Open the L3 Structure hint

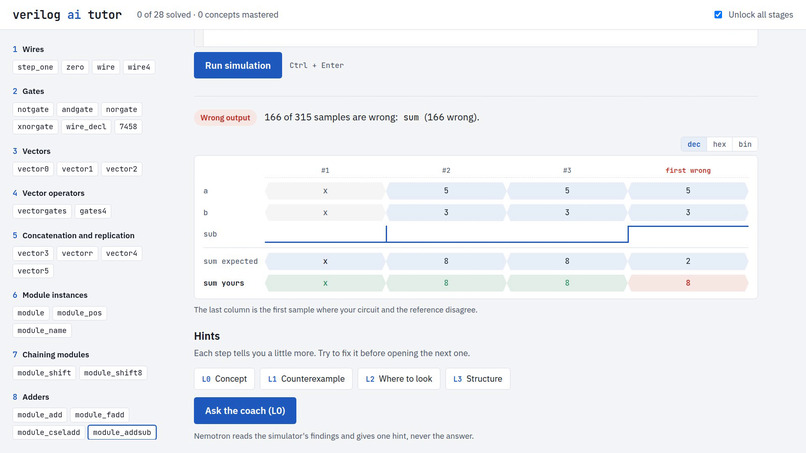coord(478,379)
